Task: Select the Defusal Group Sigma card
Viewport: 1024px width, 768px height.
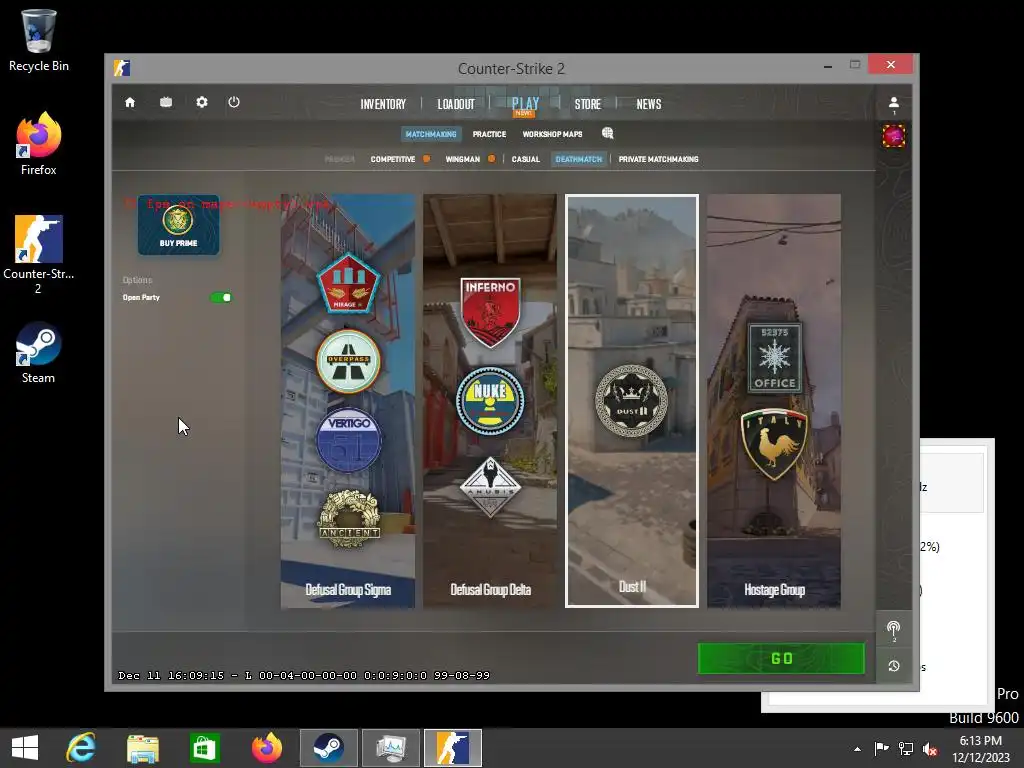Action: tap(348, 401)
